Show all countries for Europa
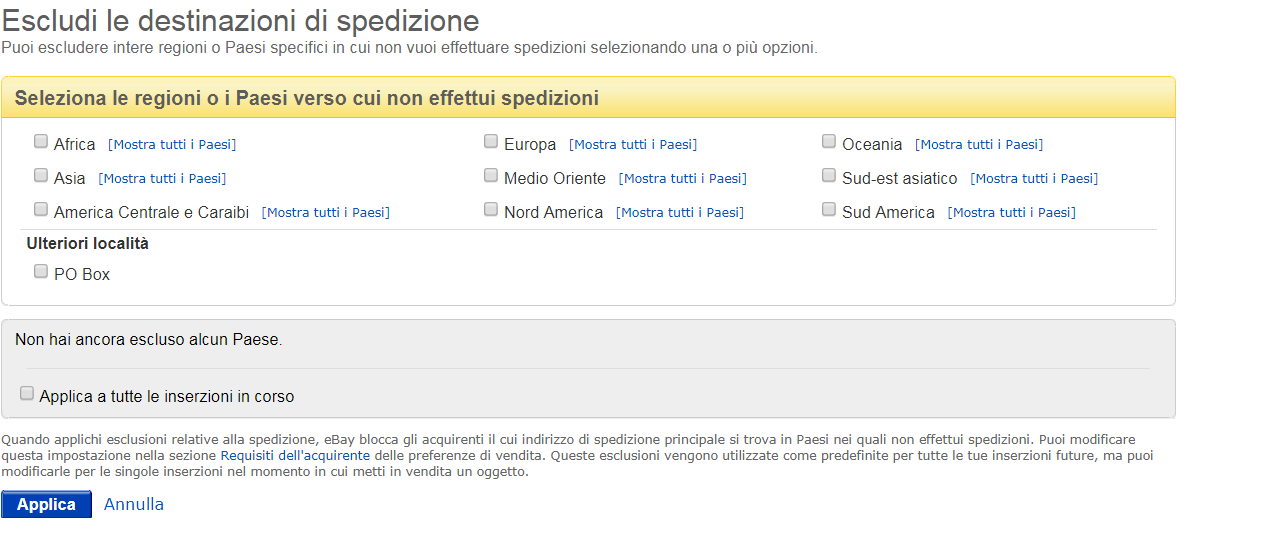This screenshot has height=539, width=1267. coord(633,145)
